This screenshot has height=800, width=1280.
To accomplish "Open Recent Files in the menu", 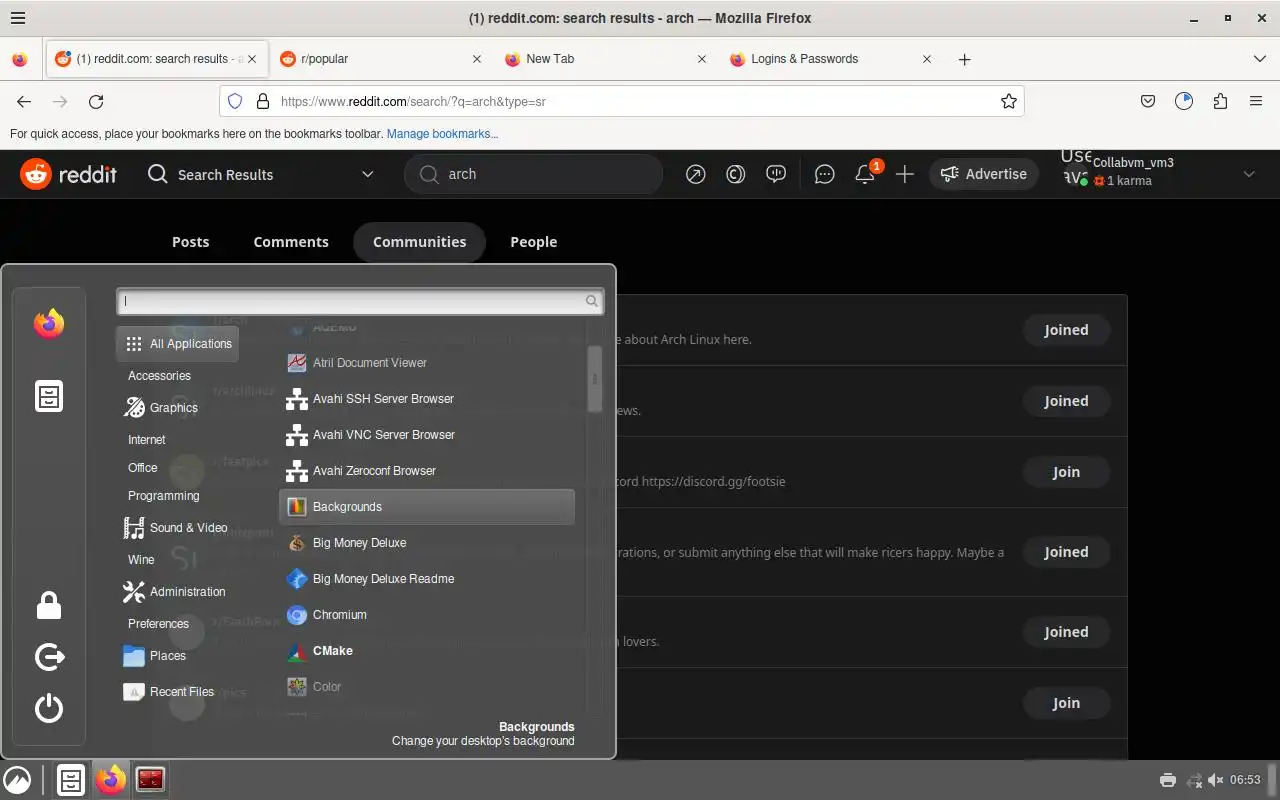I will [178, 692].
